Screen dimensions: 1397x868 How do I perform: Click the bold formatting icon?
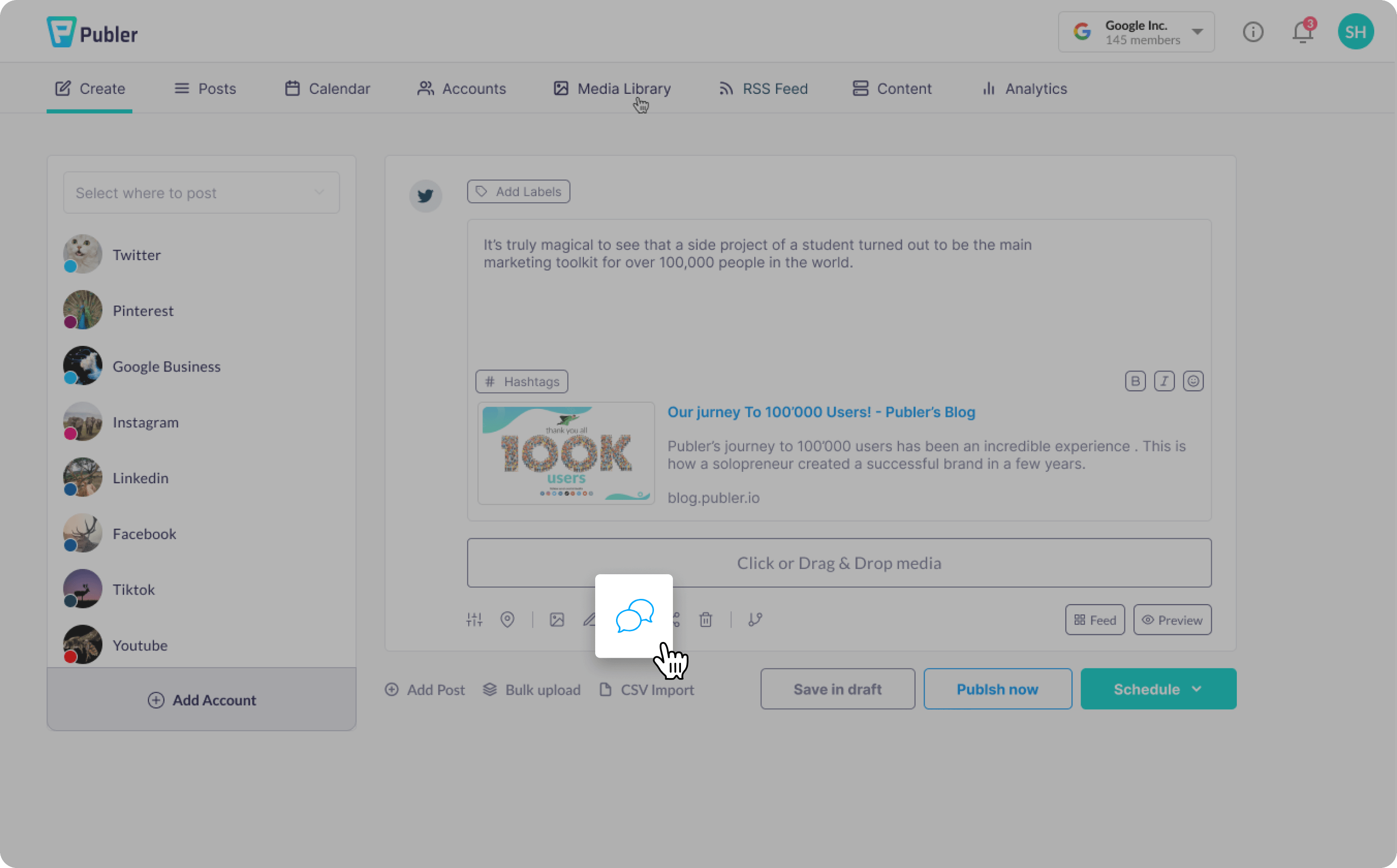click(1135, 380)
